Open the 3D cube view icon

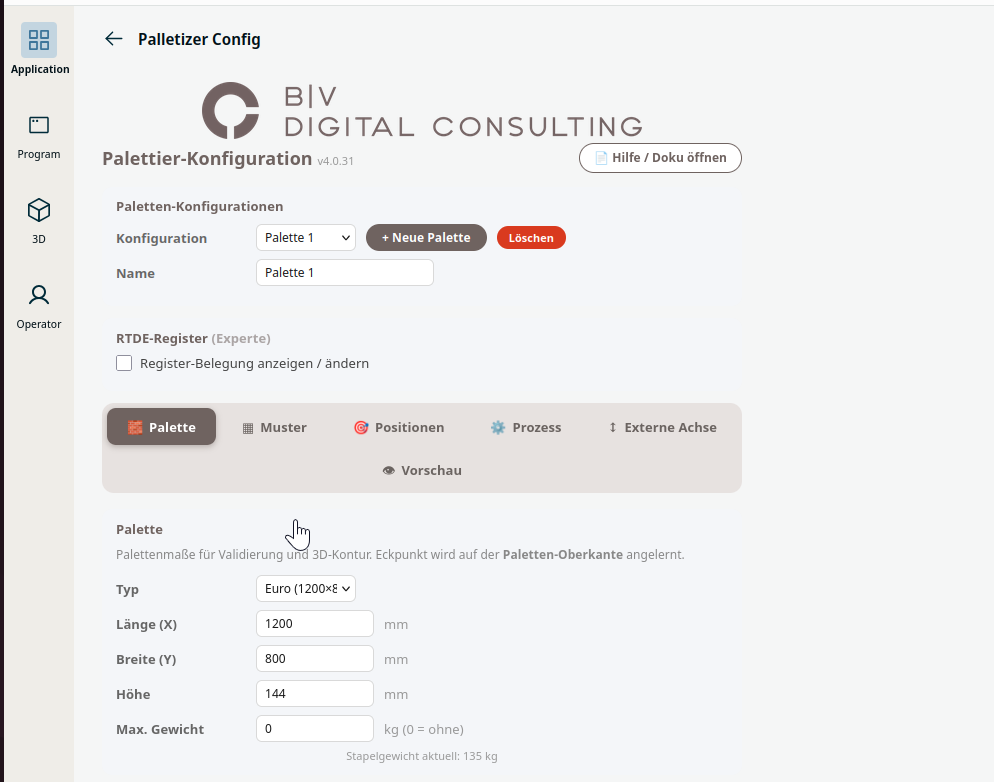(x=39, y=210)
